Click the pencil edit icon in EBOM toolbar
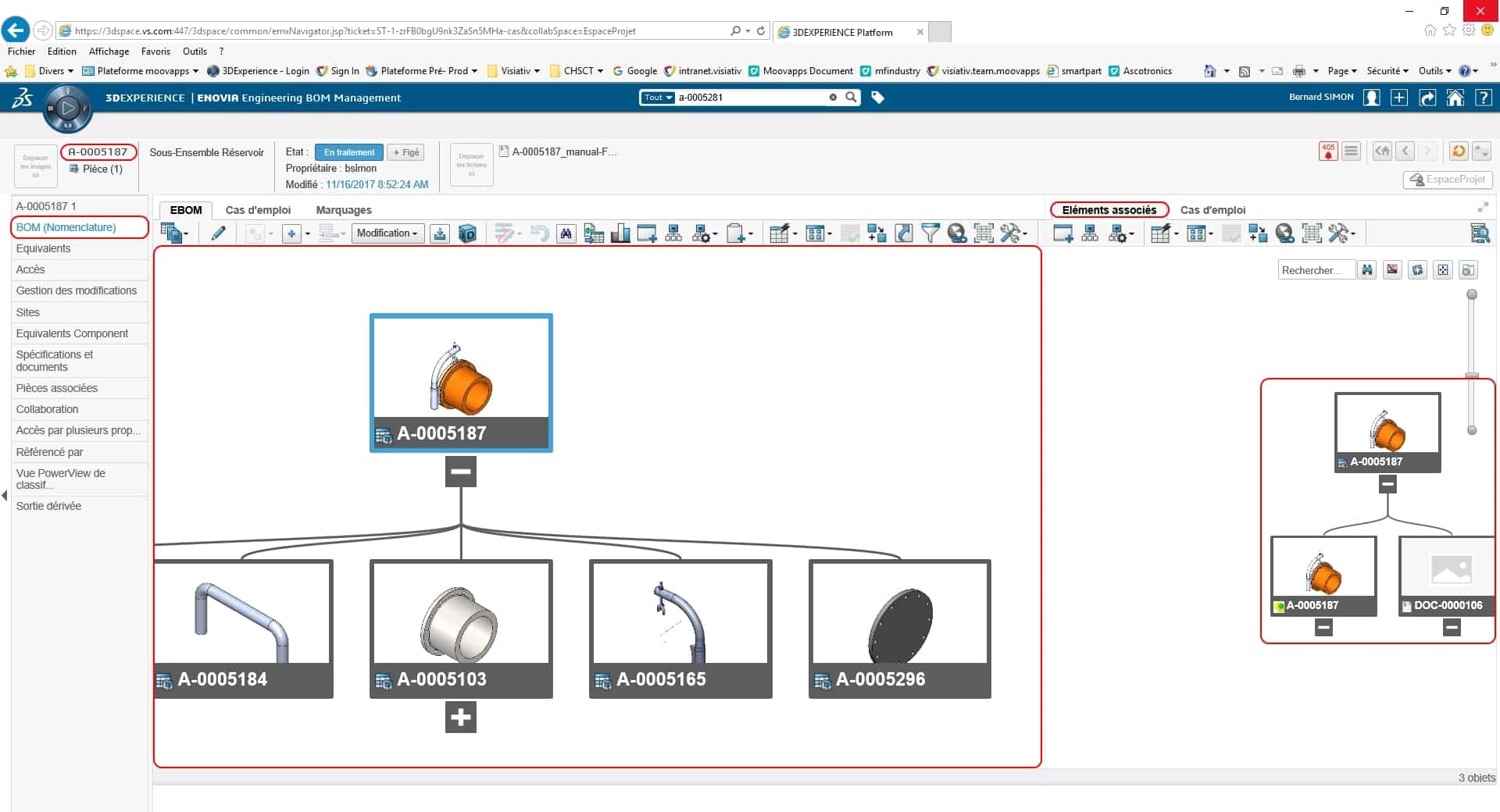 pyautogui.click(x=219, y=233)
